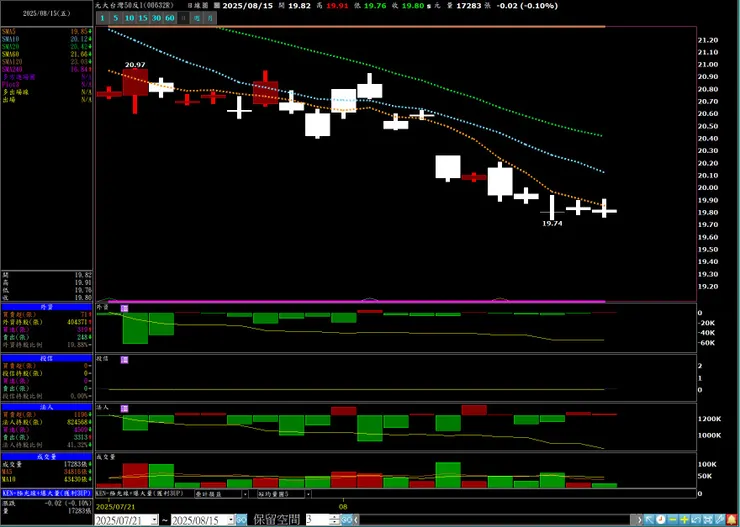Click the drawing pen icon in bottom toolbar
This screenshot has width=740, height=527.
pos(720,519)
